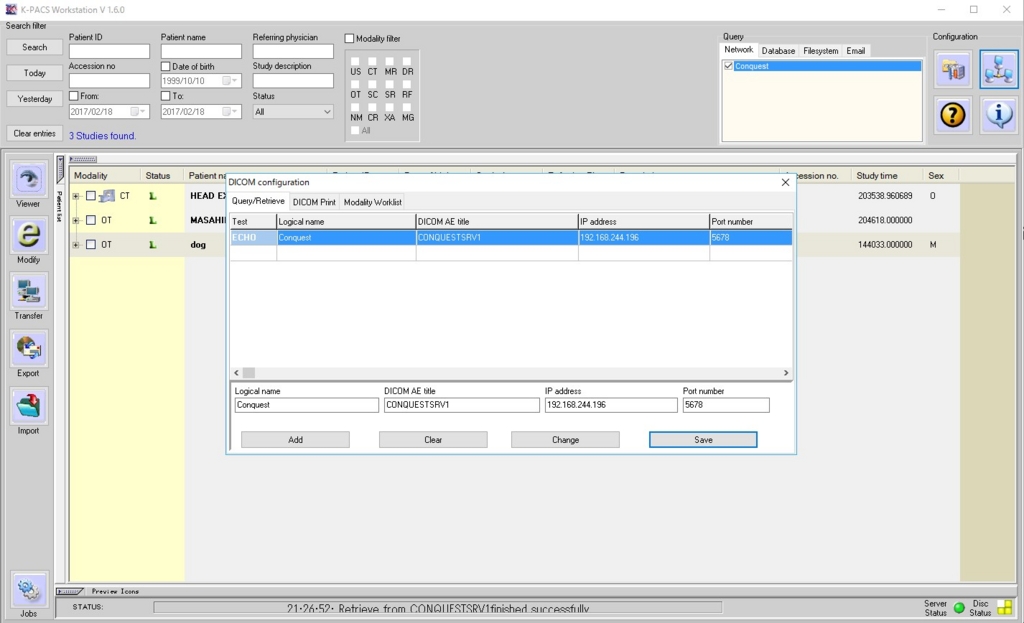Open the From date picker dropdown

pyautogui.click(x=138, y=112)
